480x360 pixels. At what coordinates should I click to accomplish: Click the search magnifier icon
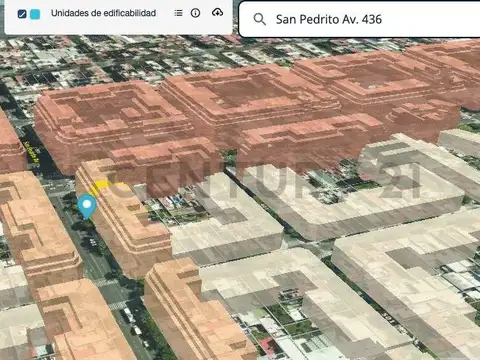(259, 19)
